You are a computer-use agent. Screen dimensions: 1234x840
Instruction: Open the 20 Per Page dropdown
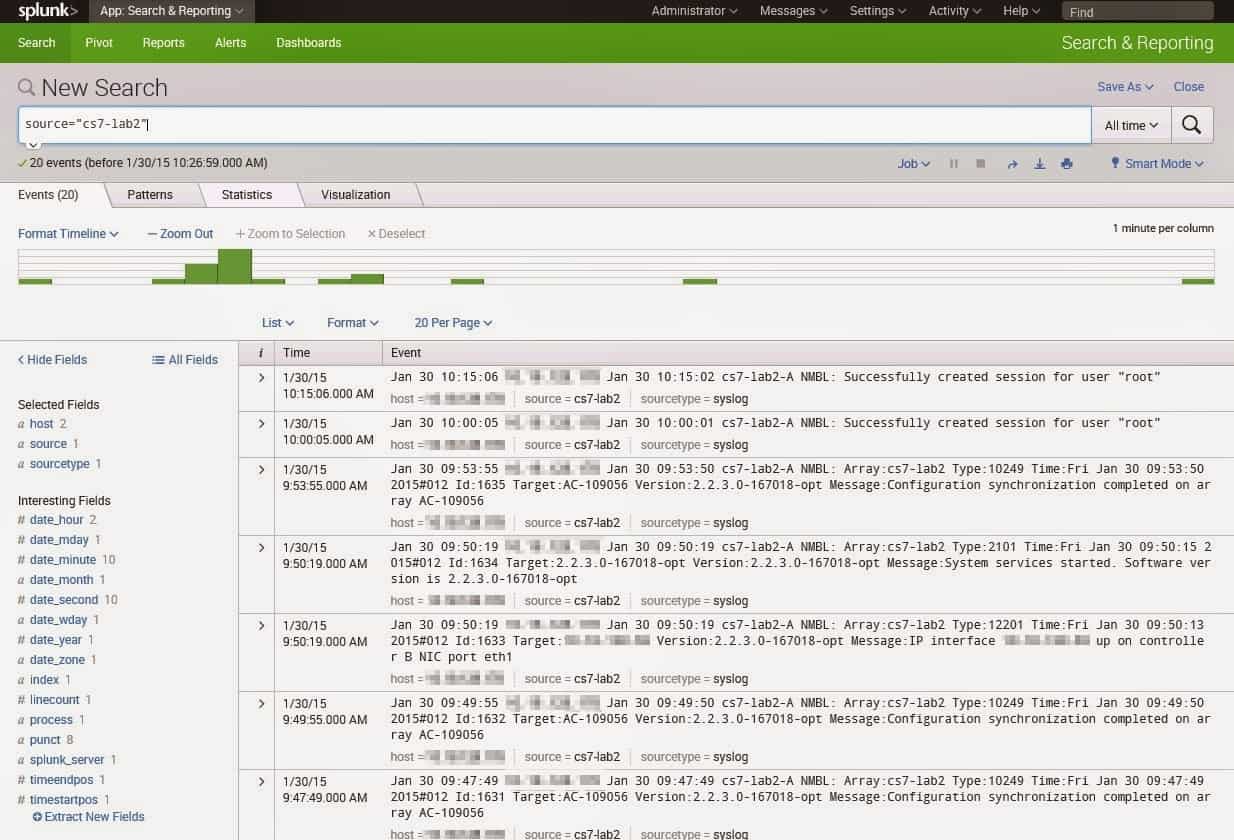[x=450, y=322]
